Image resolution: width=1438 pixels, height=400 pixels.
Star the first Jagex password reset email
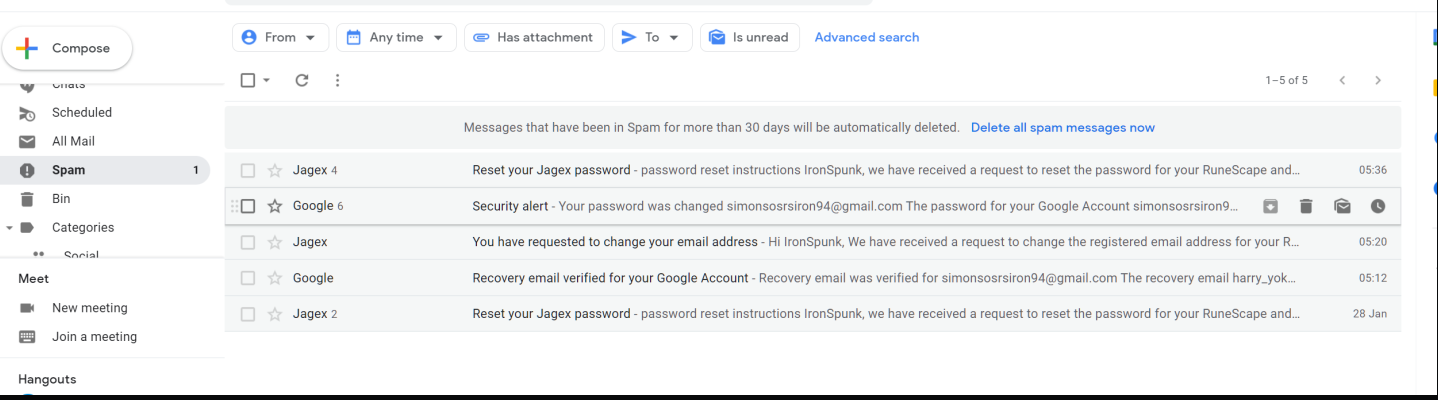(275, 170)
